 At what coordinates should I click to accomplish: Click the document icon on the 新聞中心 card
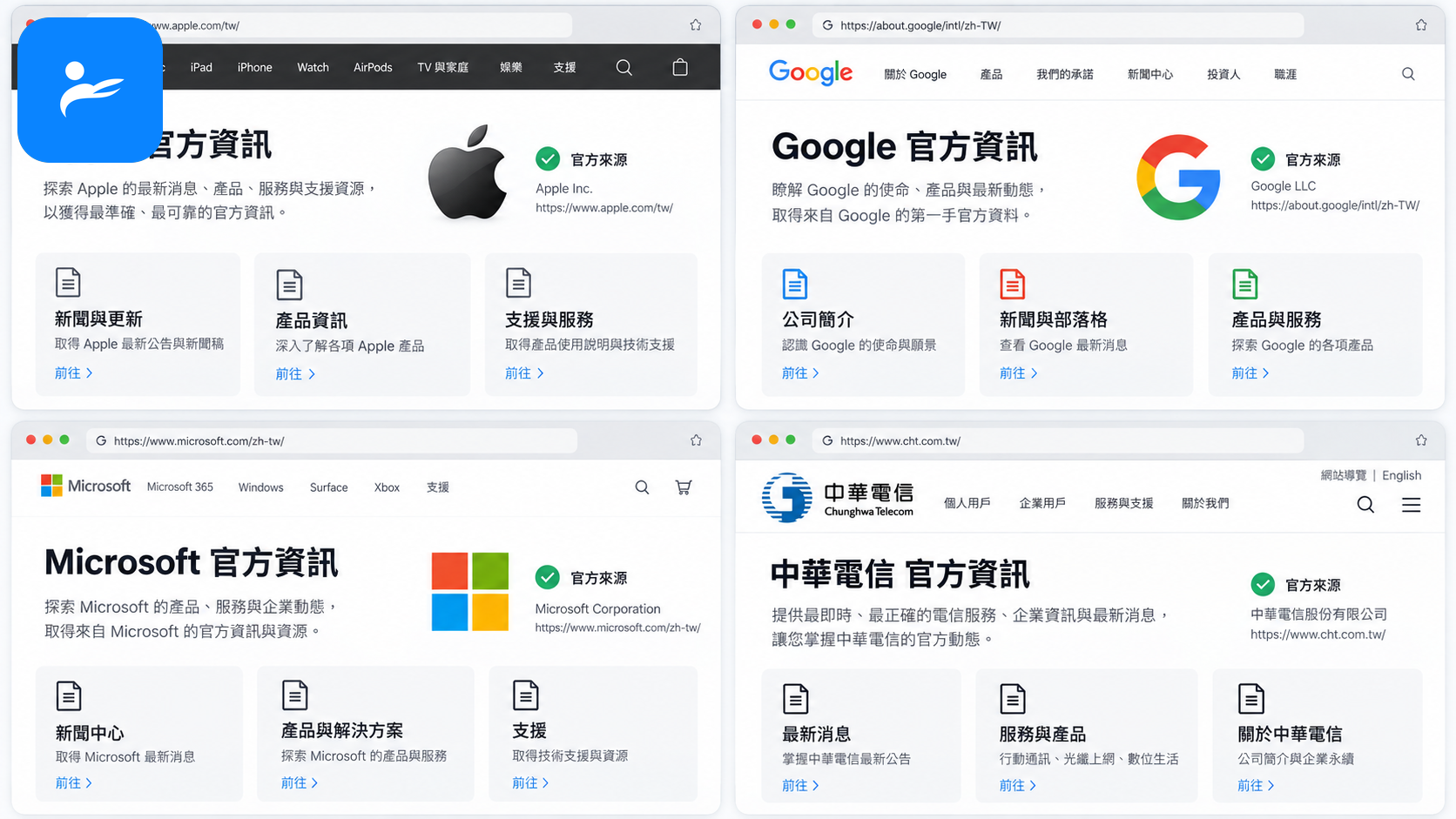pyautogui.click(x=69, y=696)
